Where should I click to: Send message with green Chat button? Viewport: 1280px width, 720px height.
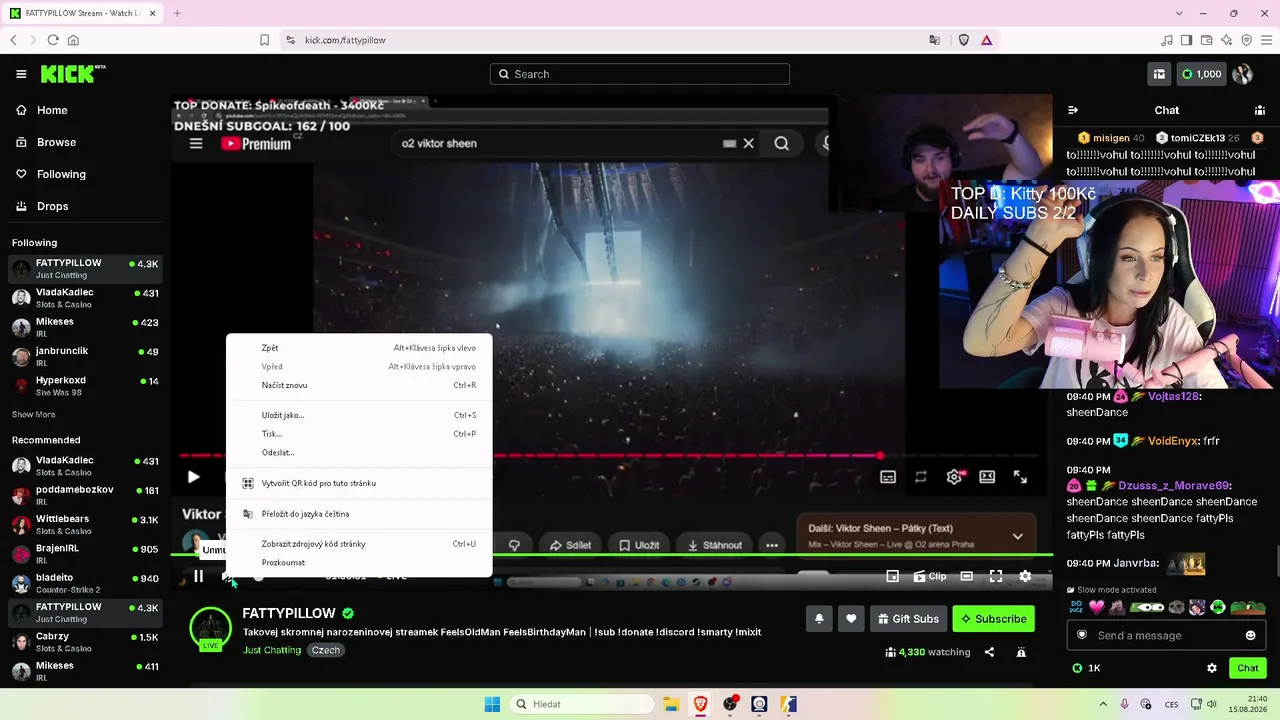(x=1248, y=668)
